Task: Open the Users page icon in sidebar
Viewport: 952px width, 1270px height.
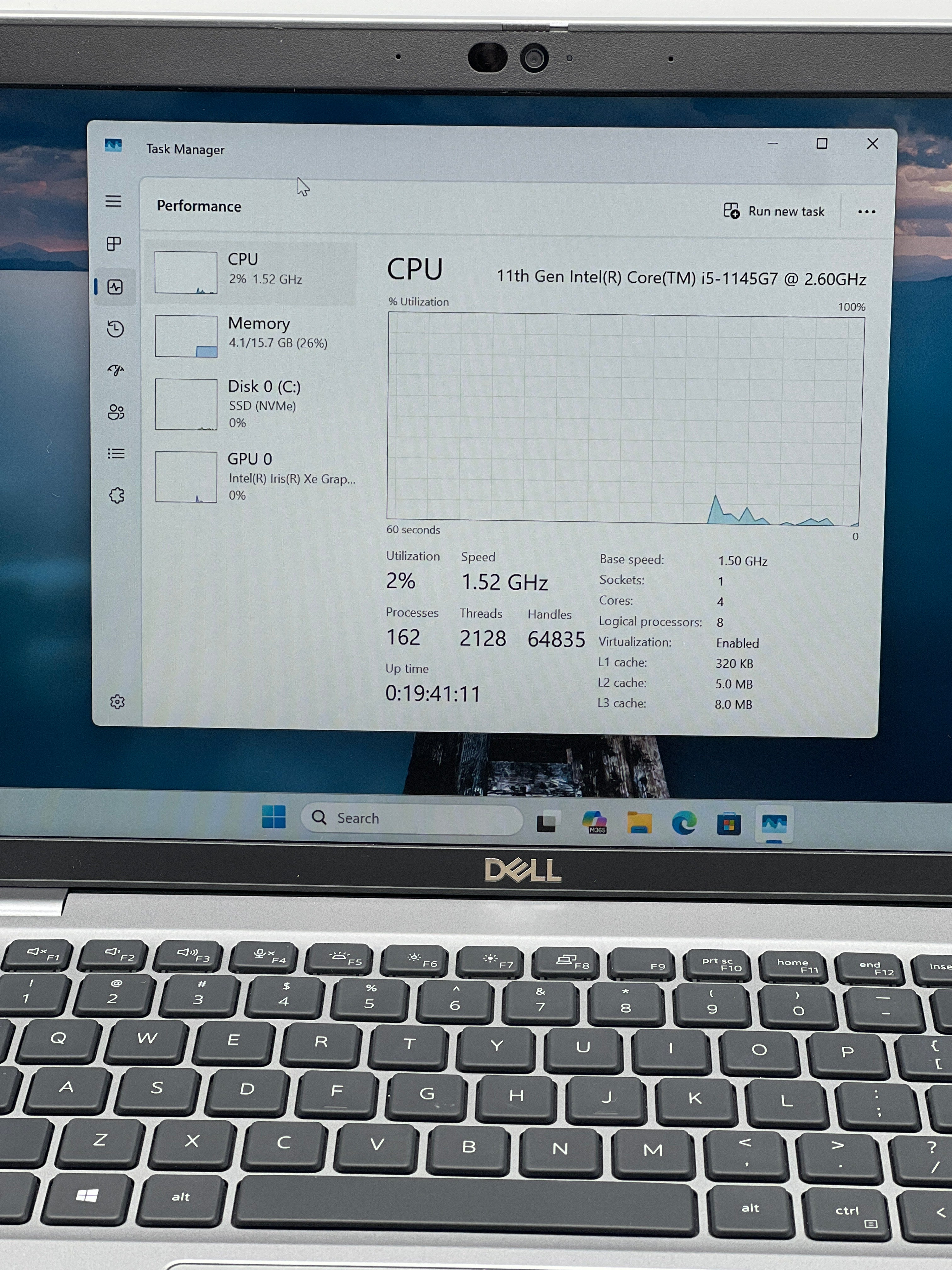Action: [116, 412]
